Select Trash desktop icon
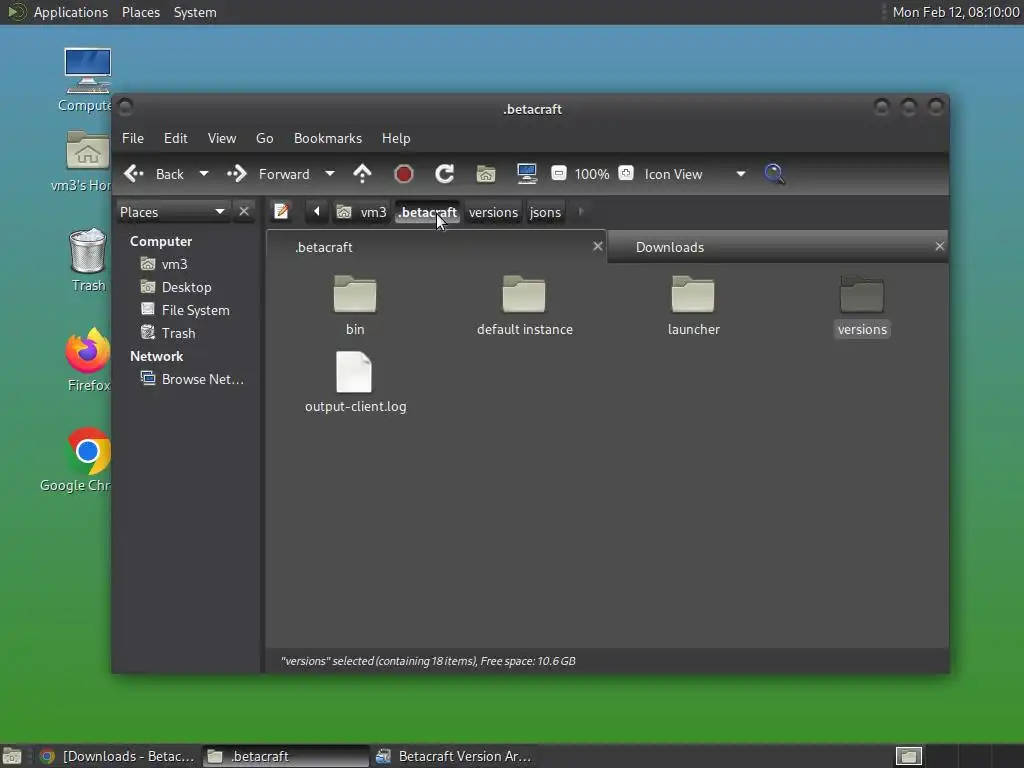This screenshot has width=1024, height=768. pyautogui.click(x=88, y=260)
